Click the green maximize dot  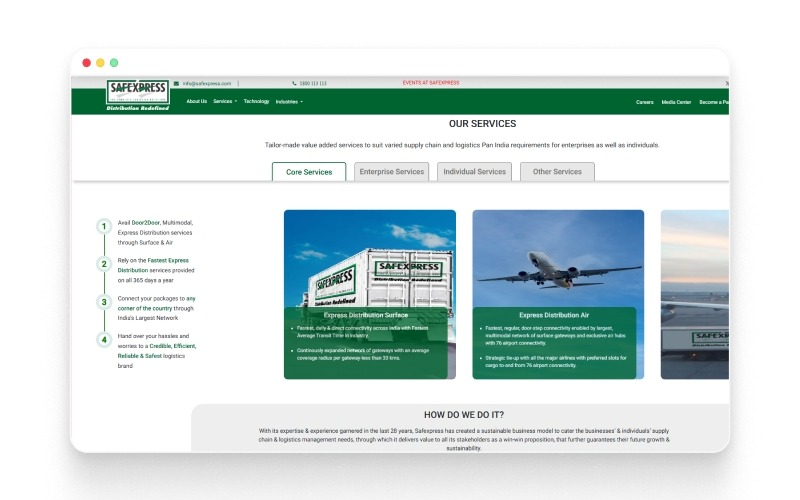click(114, 63)
